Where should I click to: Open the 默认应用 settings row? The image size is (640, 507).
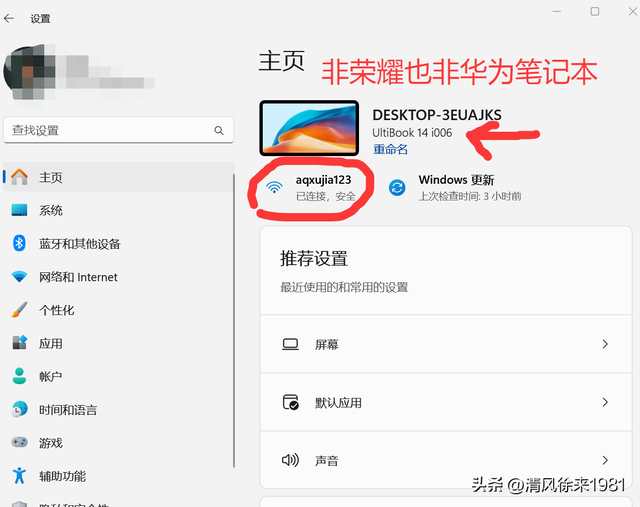pos(446,402)
